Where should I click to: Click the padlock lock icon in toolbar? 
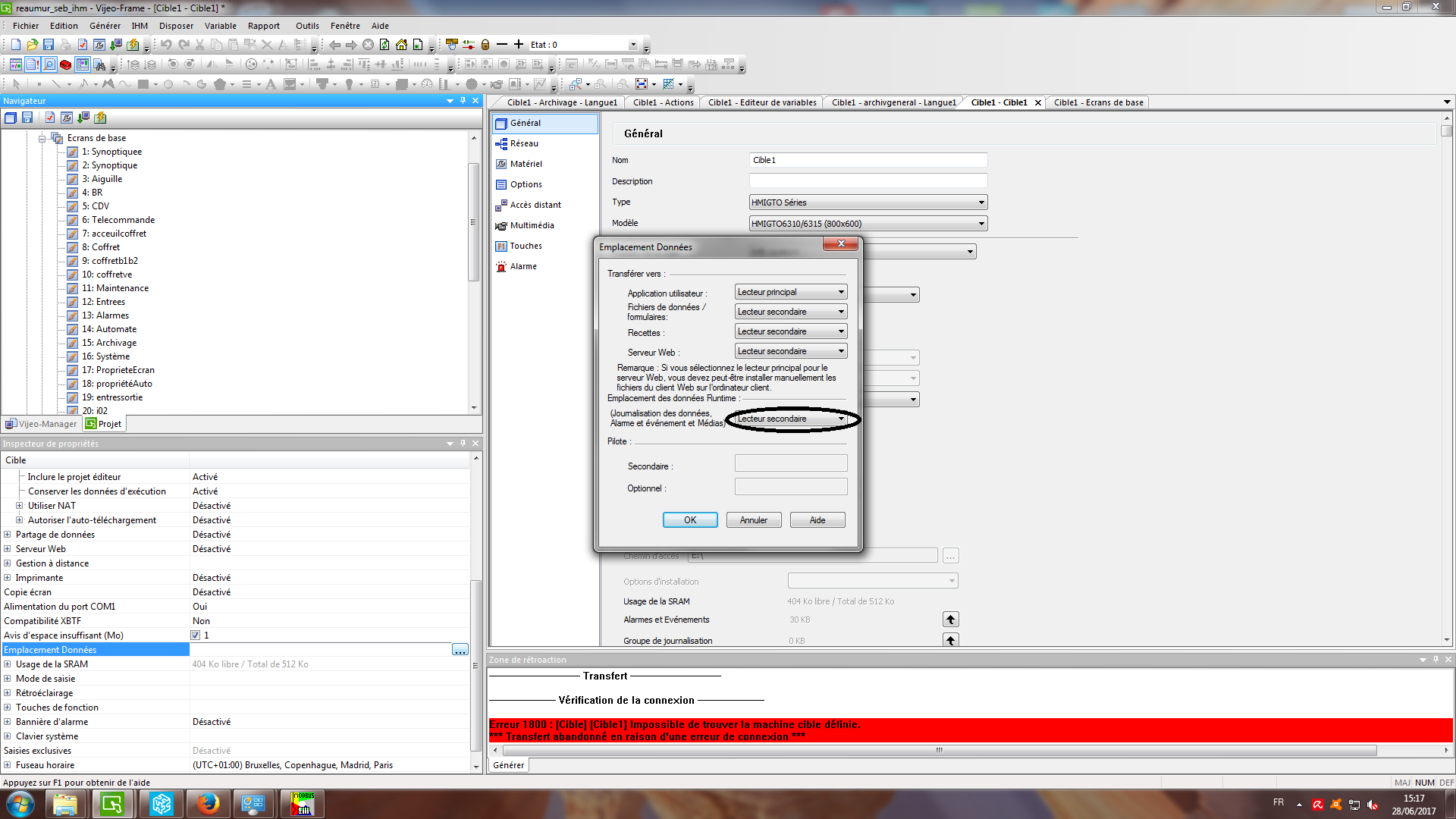[x=485, y=45]
